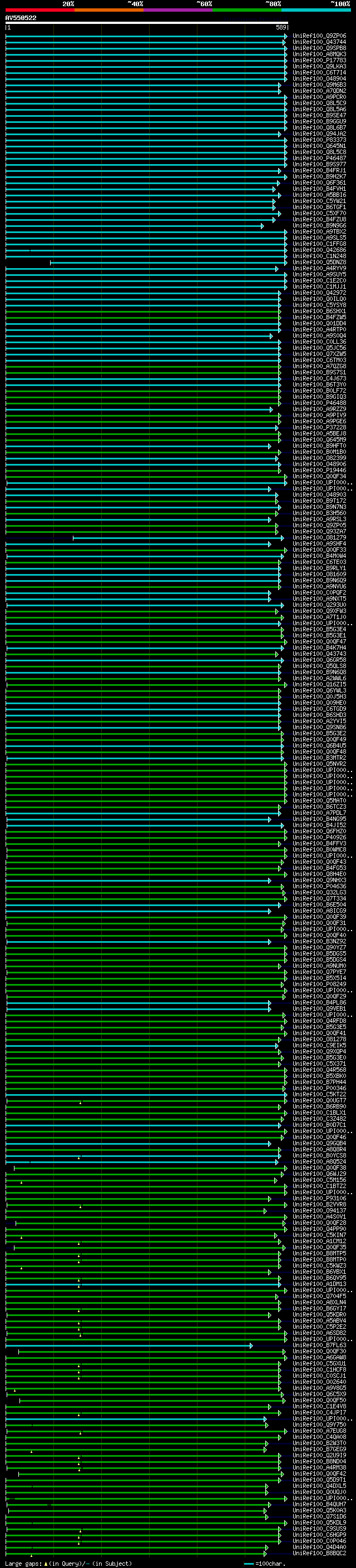Select the UniRef100_P00346 label

[x=319, y=1089]
